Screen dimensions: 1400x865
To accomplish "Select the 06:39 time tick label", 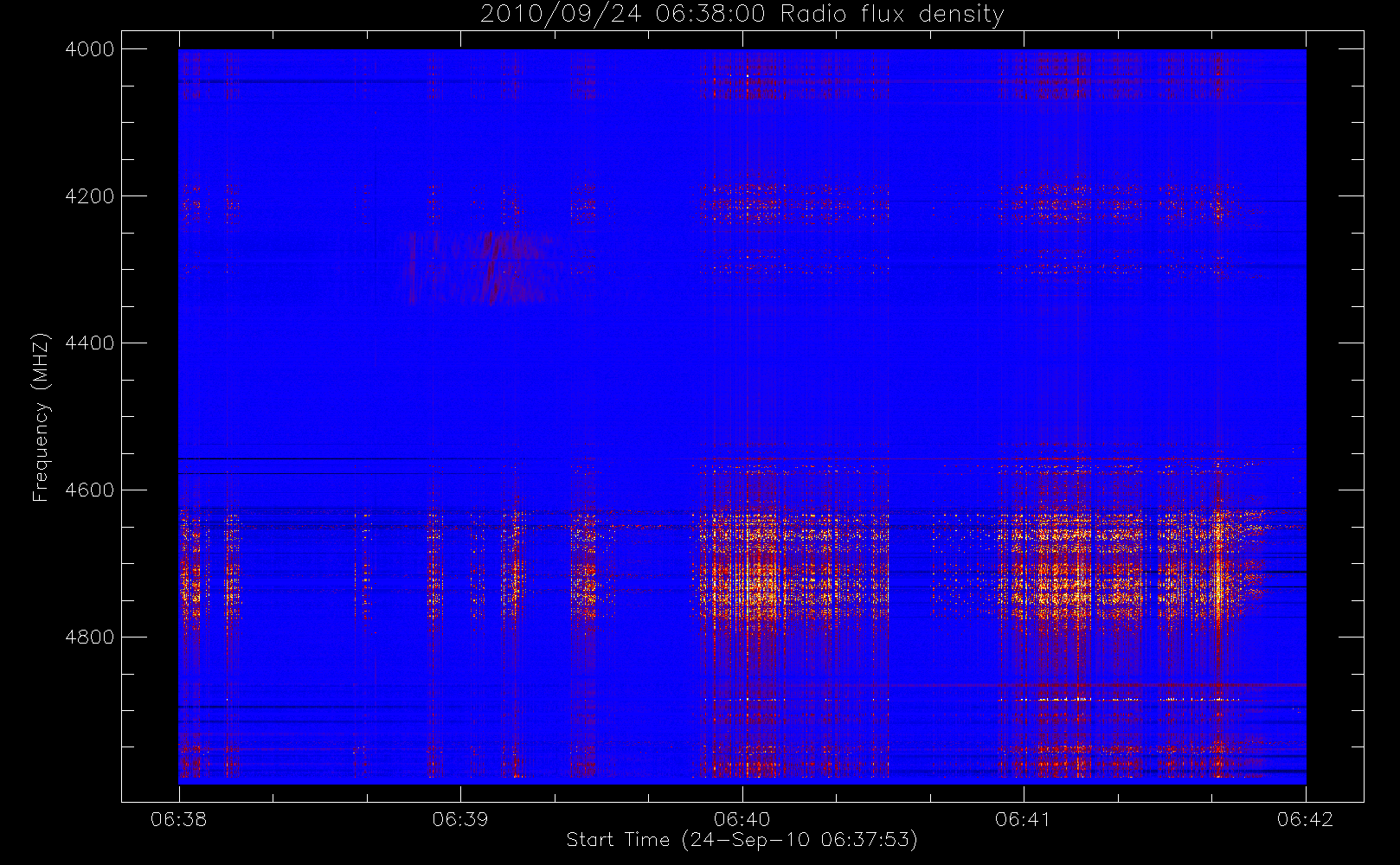I will 460,819.
